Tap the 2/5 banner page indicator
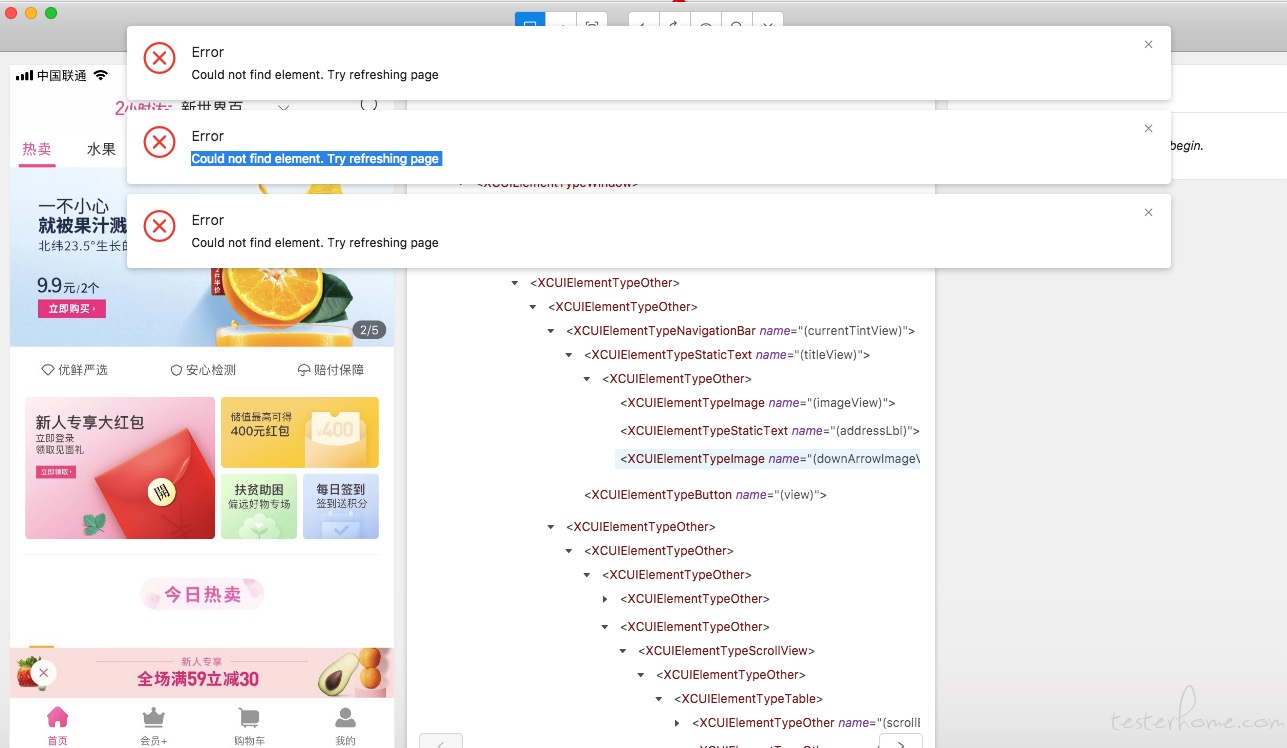The height and width of the screenshot is (748, 1287). [369, 330]
